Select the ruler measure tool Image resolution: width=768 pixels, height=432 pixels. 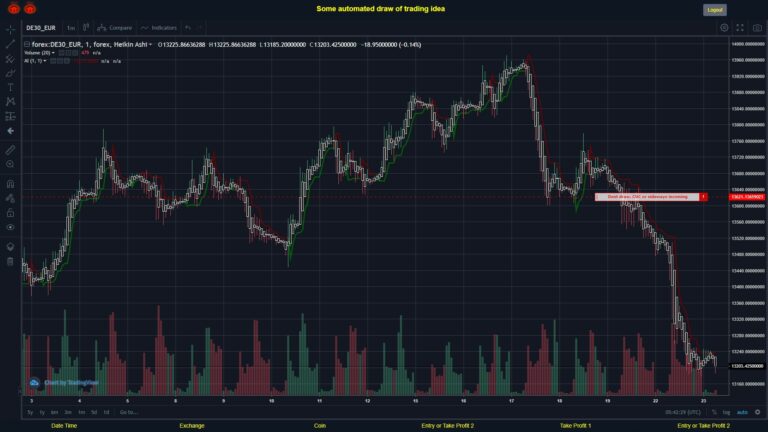[x=10, y=150]
